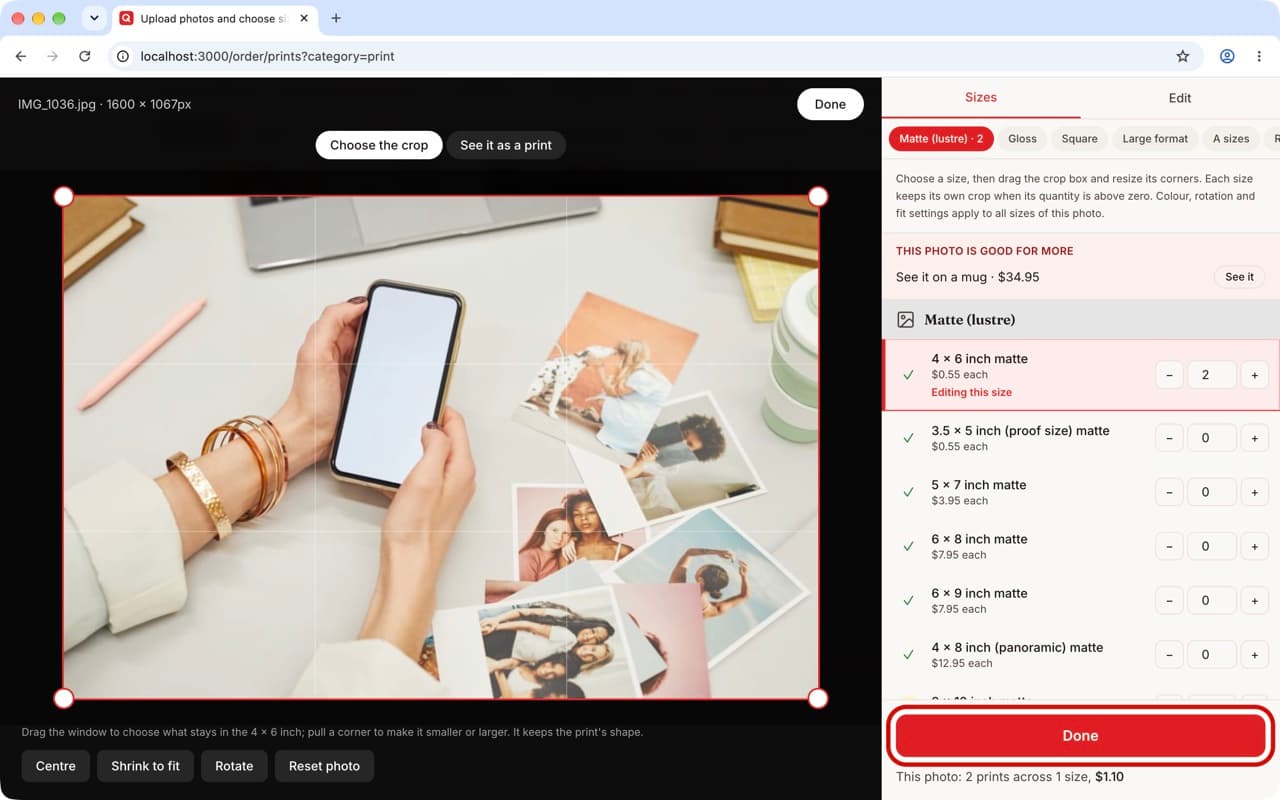Increase 6 × 9 inch matte quantity
The width and height of the screenshot is (1280, 800).
pos(1254,600)
